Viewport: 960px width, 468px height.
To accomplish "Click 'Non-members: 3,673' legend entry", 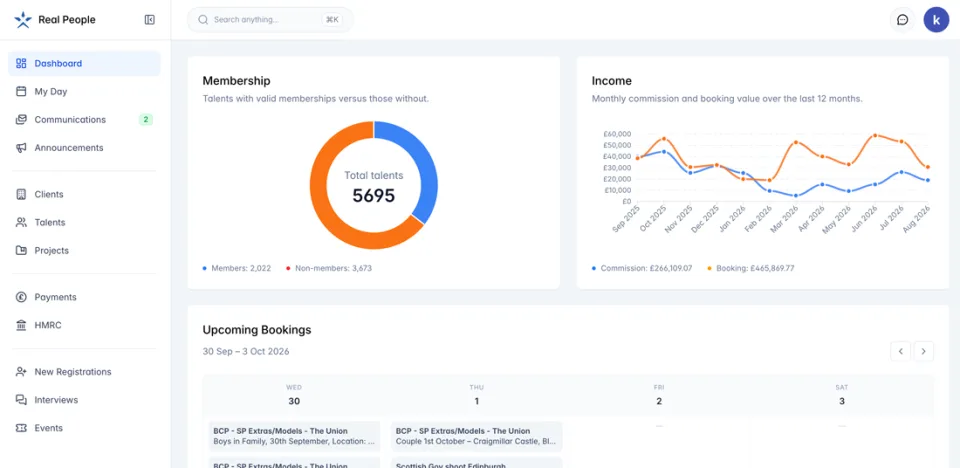I will pos(329,268).
